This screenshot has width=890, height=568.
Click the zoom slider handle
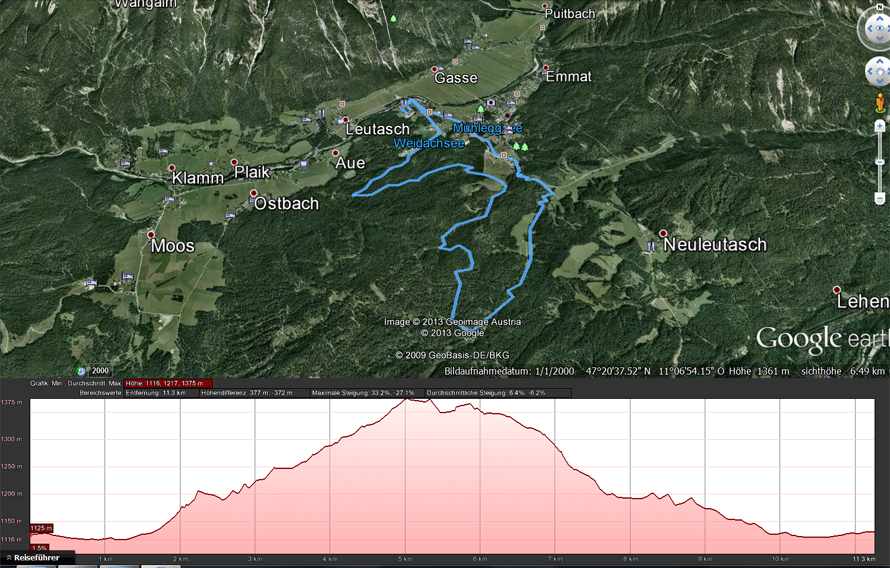(880, 162)
